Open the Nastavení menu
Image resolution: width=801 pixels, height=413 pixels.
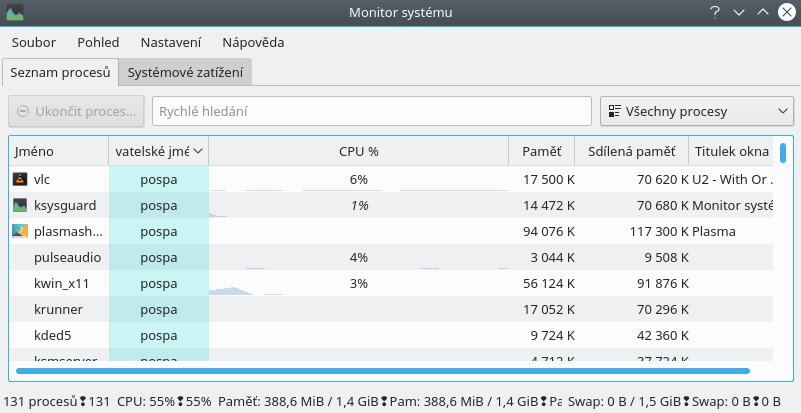[x=171, y=42]
